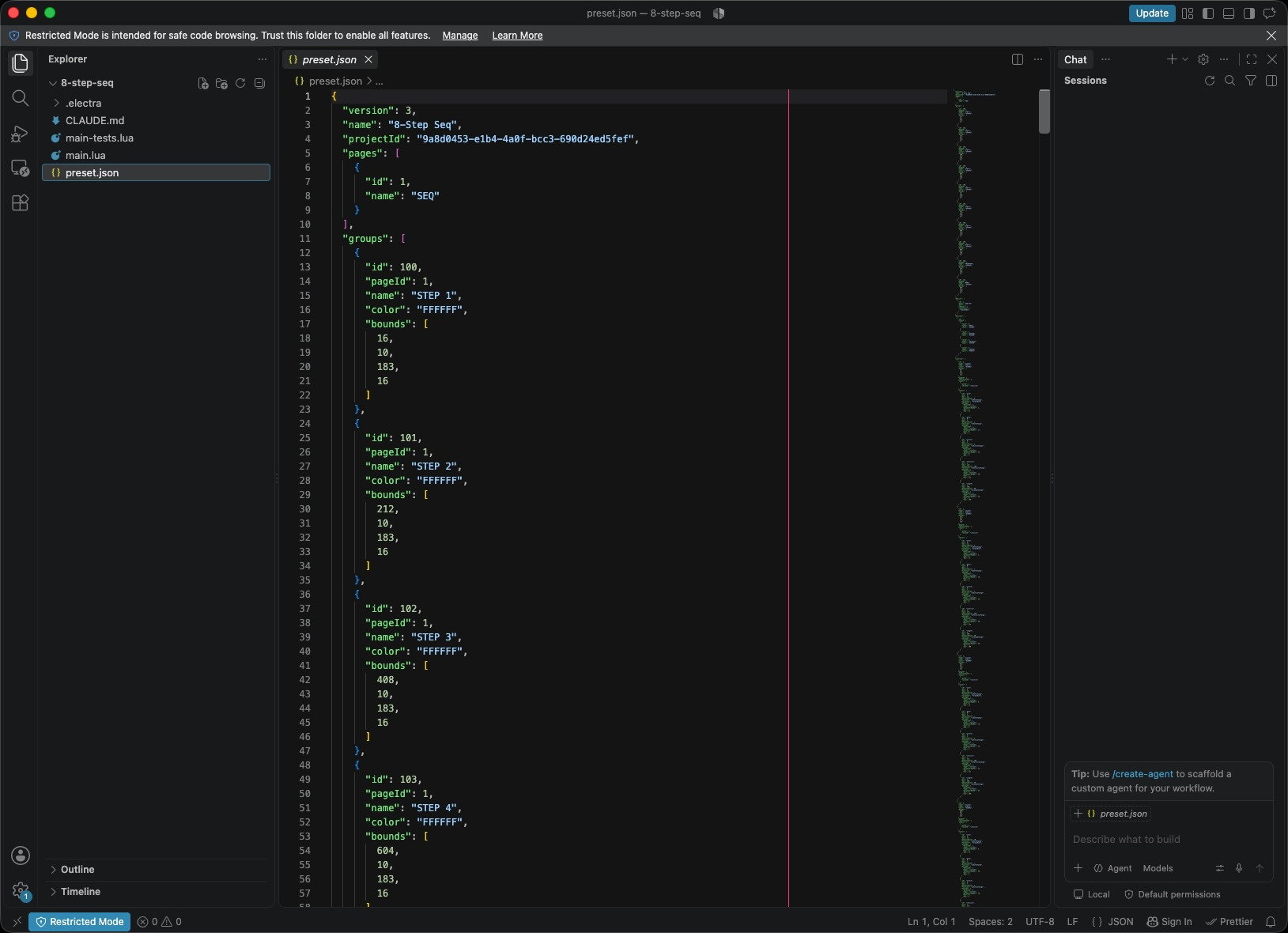This screenshot has width=1288, height=933.
Task: Customize layout button in title bar
Action: point(1188,13)
